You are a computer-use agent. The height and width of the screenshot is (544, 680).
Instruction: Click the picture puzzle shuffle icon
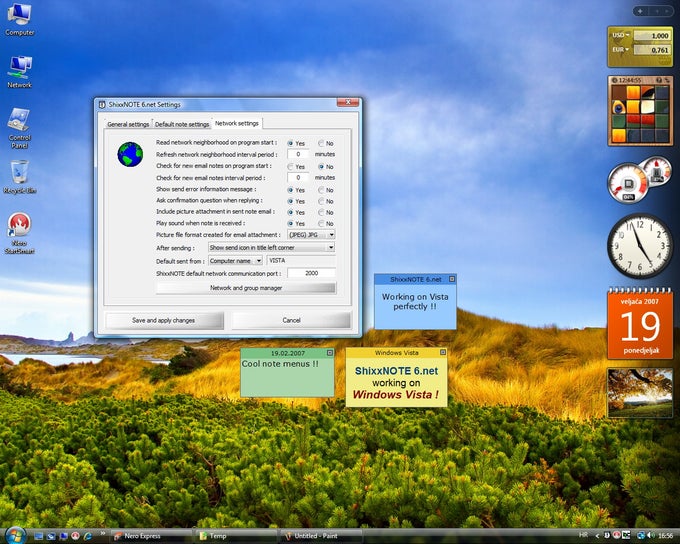pyautogui.click(x=667, y=80)
